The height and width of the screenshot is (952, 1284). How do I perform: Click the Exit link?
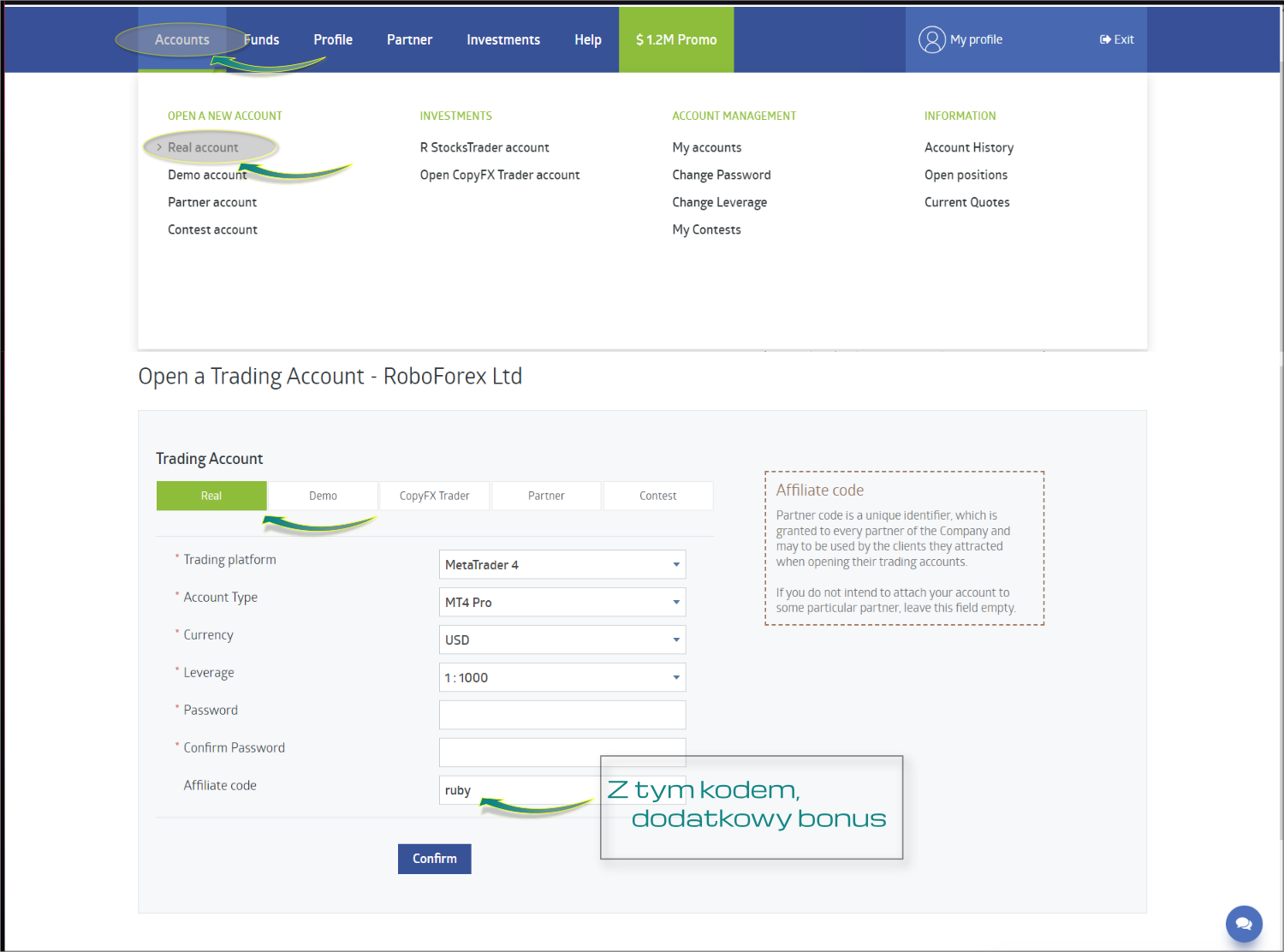1124,39
